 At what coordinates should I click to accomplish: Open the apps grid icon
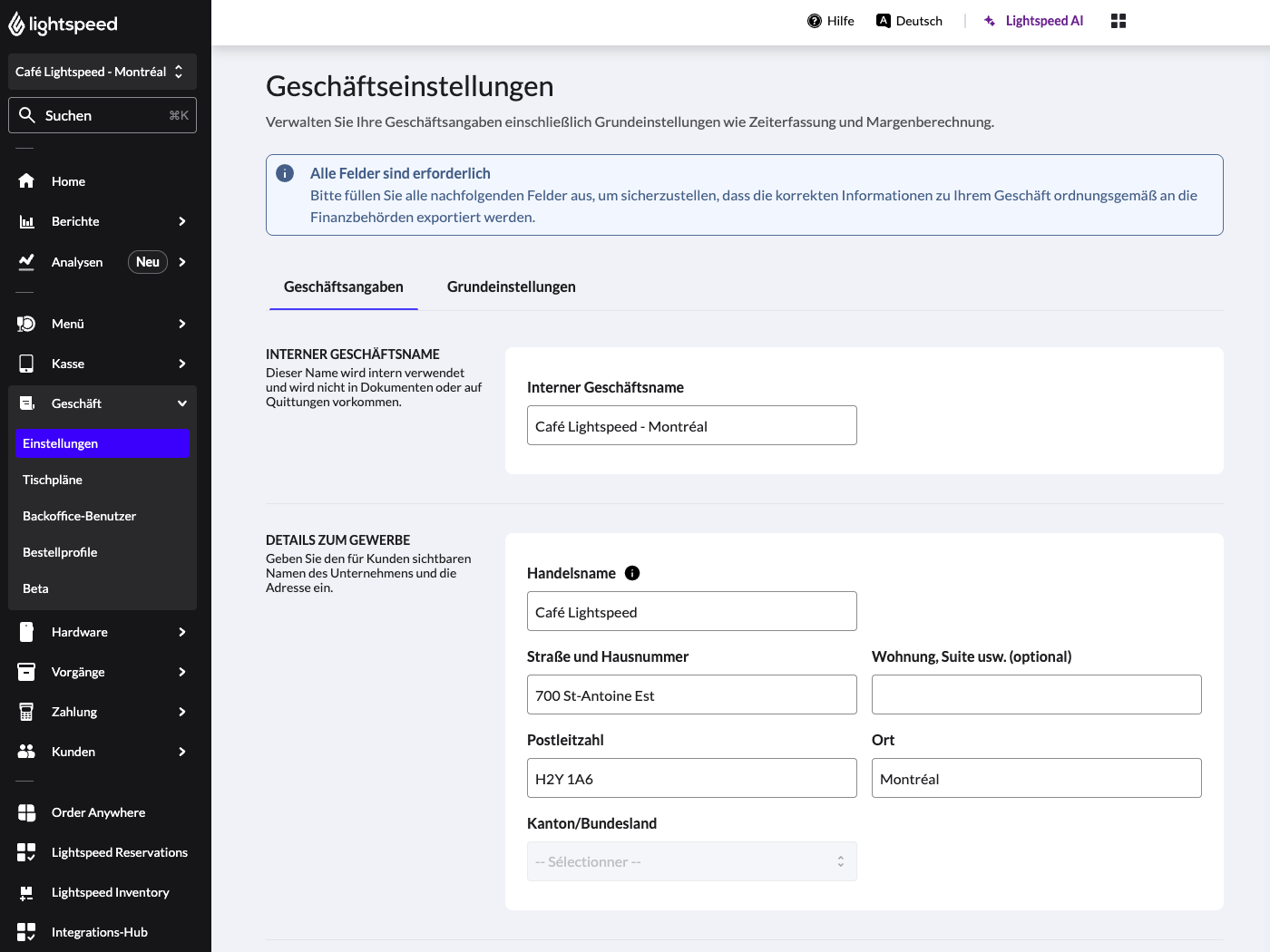(1119, 21)
